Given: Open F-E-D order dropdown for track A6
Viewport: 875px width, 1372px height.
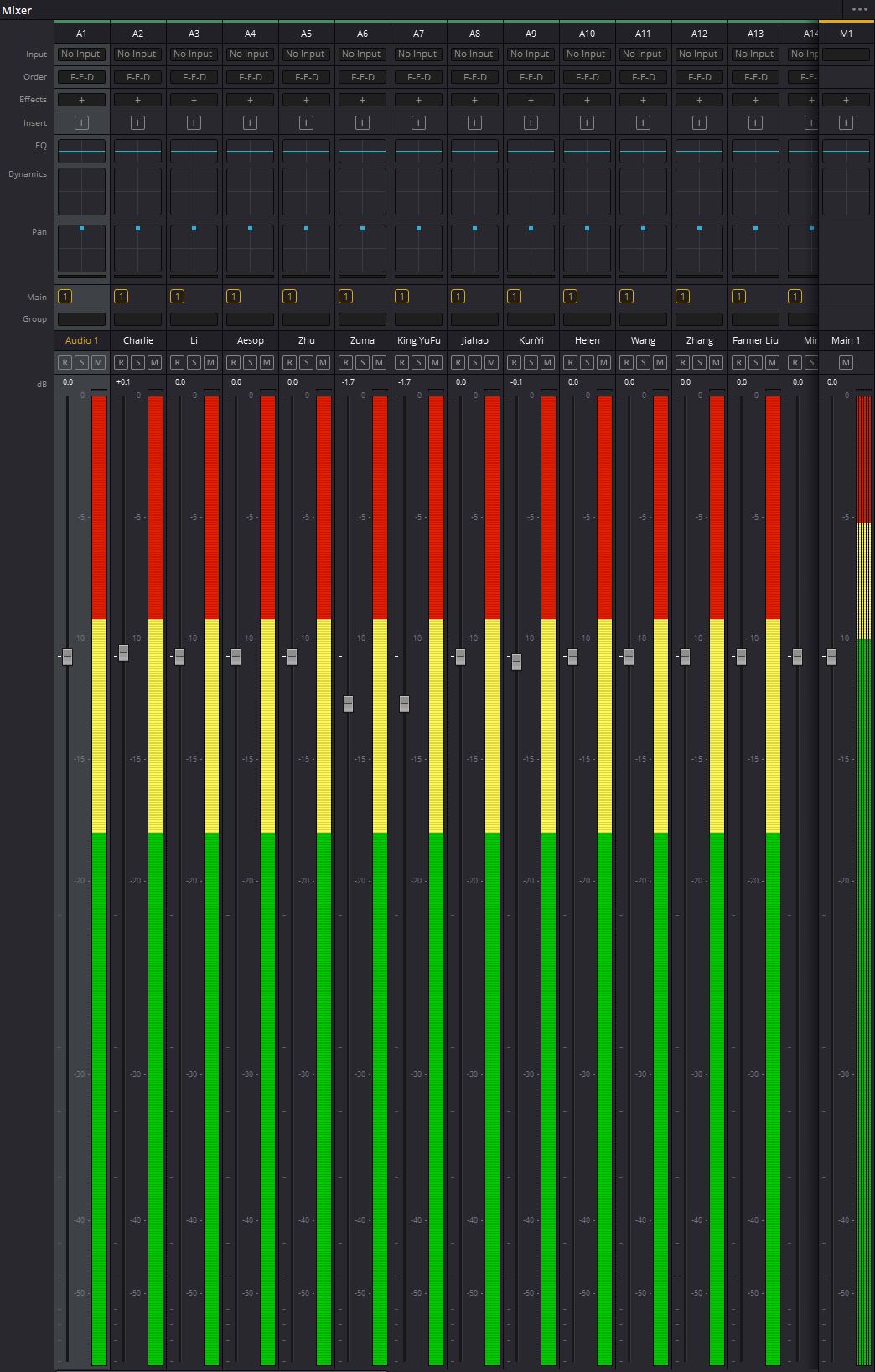Looking at the screenshot, I should tap(362, 77).
